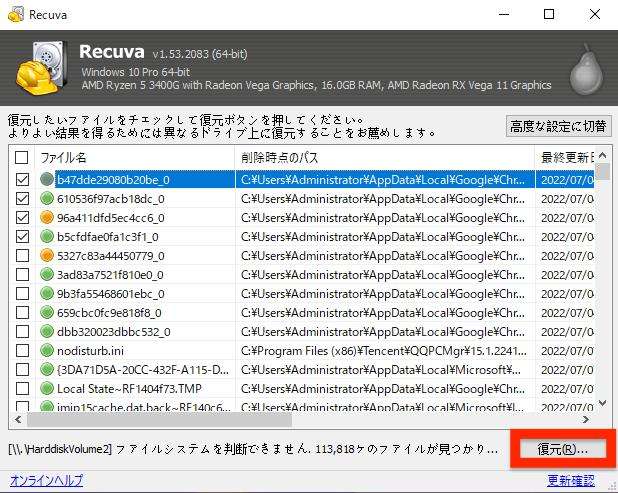Click the horizontal scrollbar right arrow
This screenshot has width=618, height=493.
586,420
